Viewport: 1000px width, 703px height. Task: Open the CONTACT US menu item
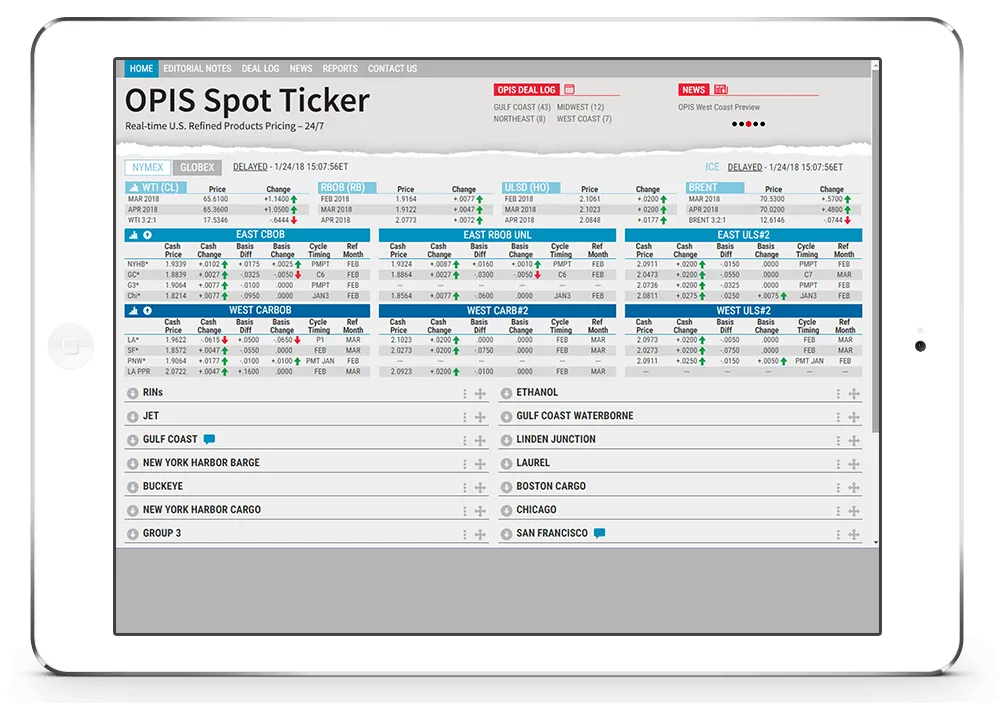pyautogui.click(x=392, y=68)
